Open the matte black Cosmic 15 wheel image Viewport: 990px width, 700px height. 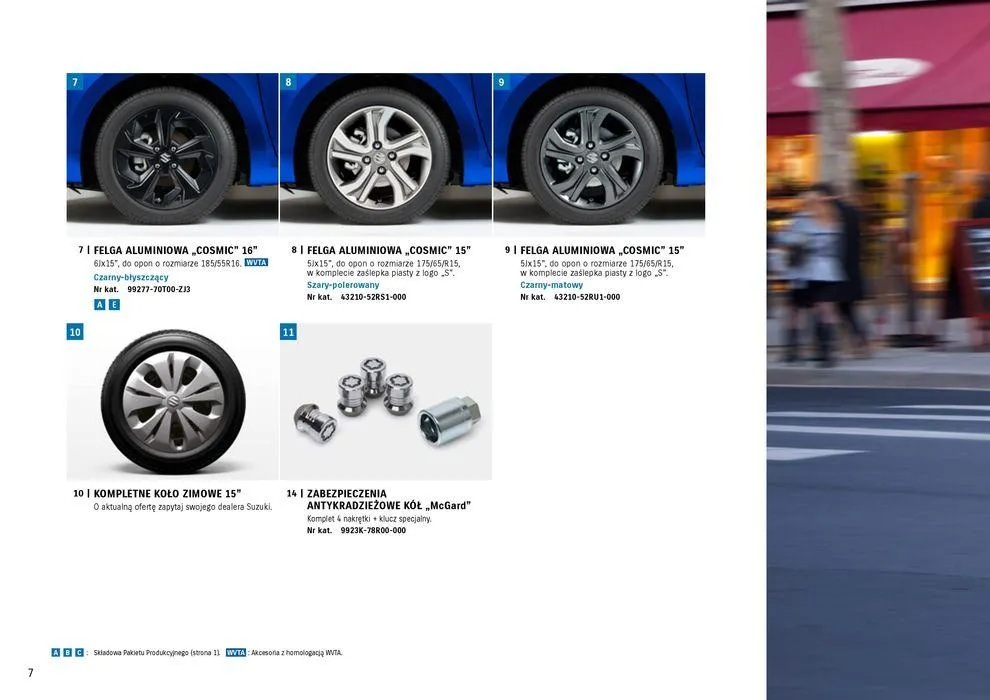tap(599, 155)
